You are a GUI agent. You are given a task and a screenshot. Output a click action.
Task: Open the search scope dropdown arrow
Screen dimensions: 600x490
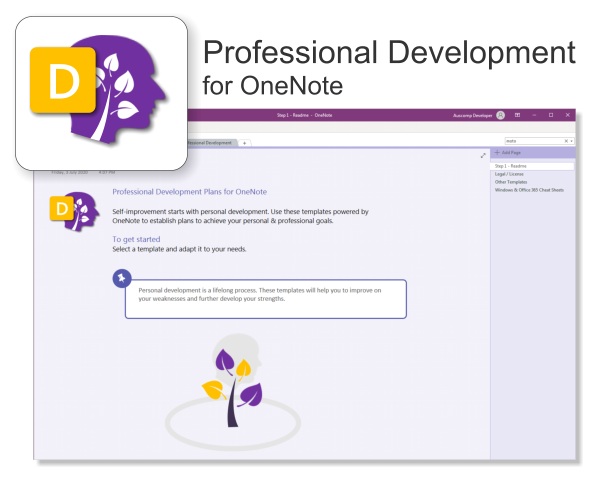pos(571,141)
